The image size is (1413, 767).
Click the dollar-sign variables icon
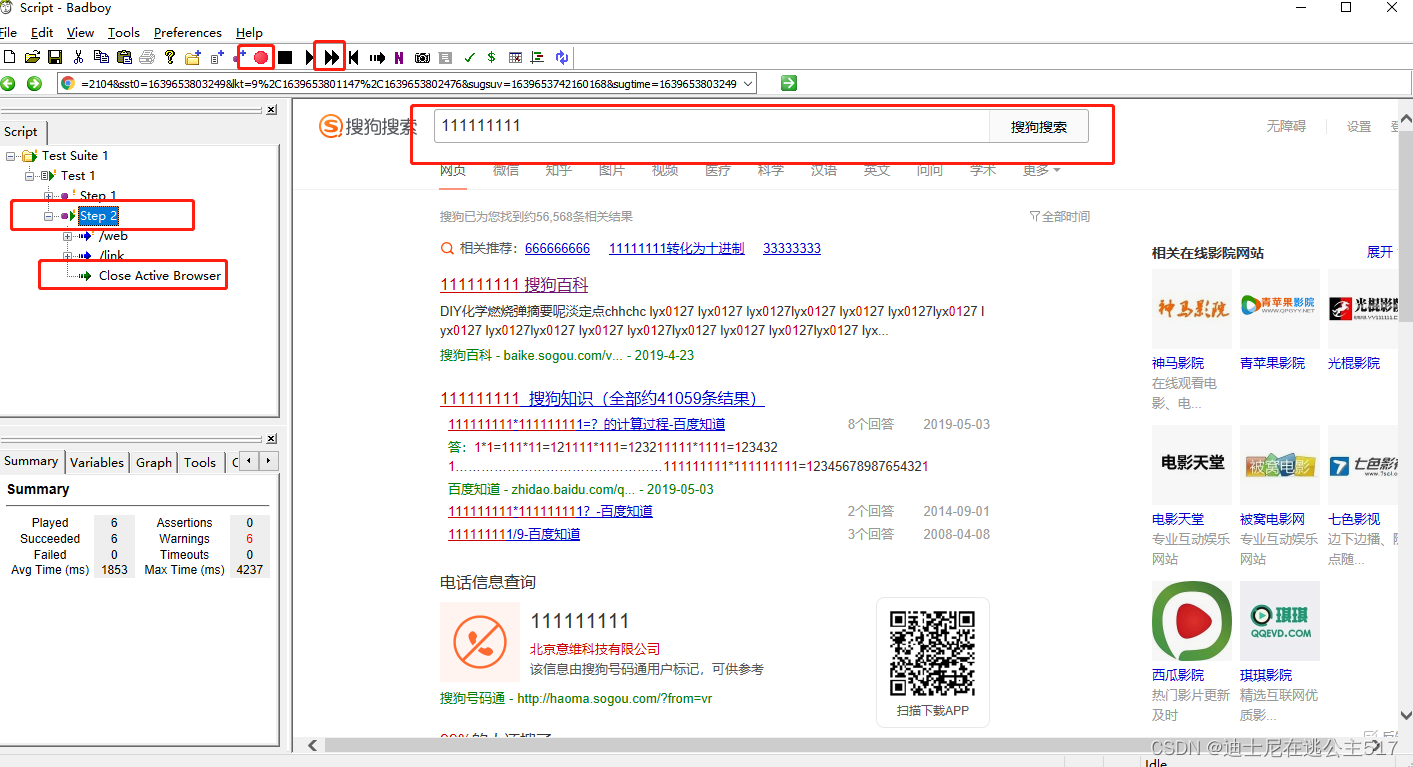point(491,57)
